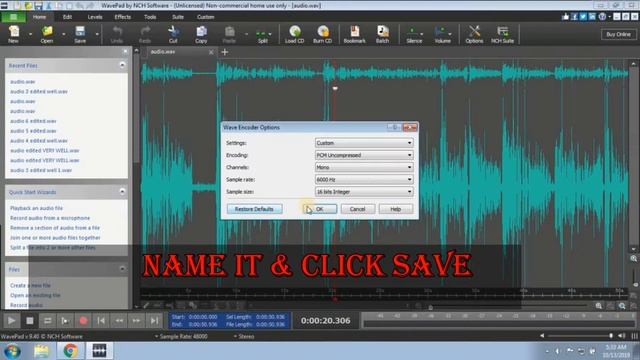Open the Edit ribbon tab
The width and height of the screenshot is (640, 360).
(67, 17)
